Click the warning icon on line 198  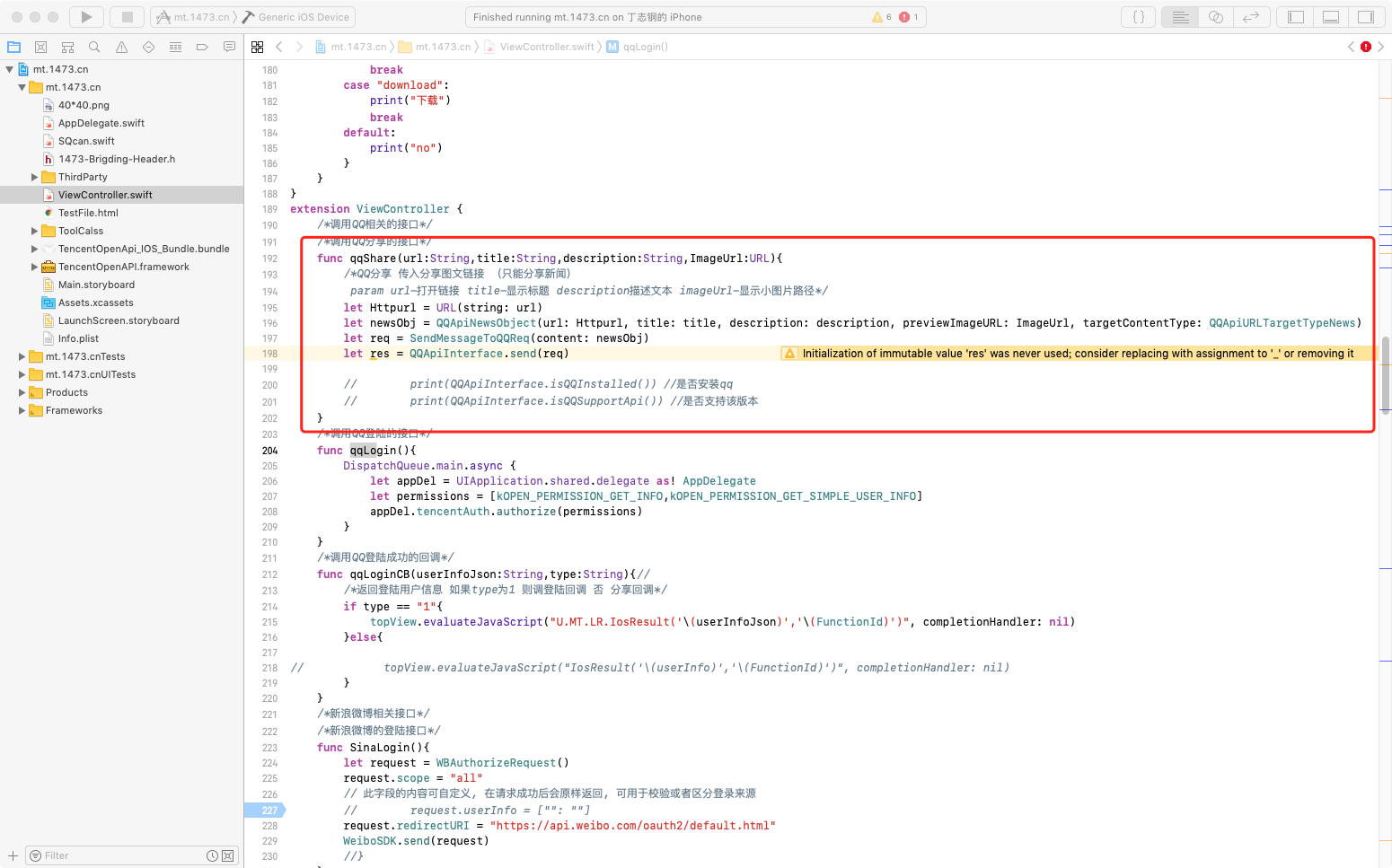point(789,354)
